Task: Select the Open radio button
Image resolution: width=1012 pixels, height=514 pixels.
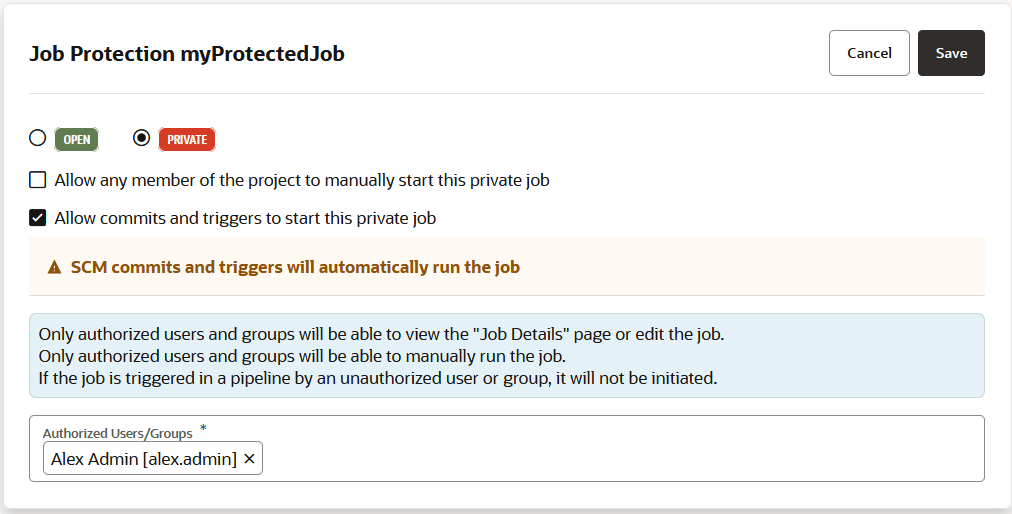Action: tap(38, 138)
